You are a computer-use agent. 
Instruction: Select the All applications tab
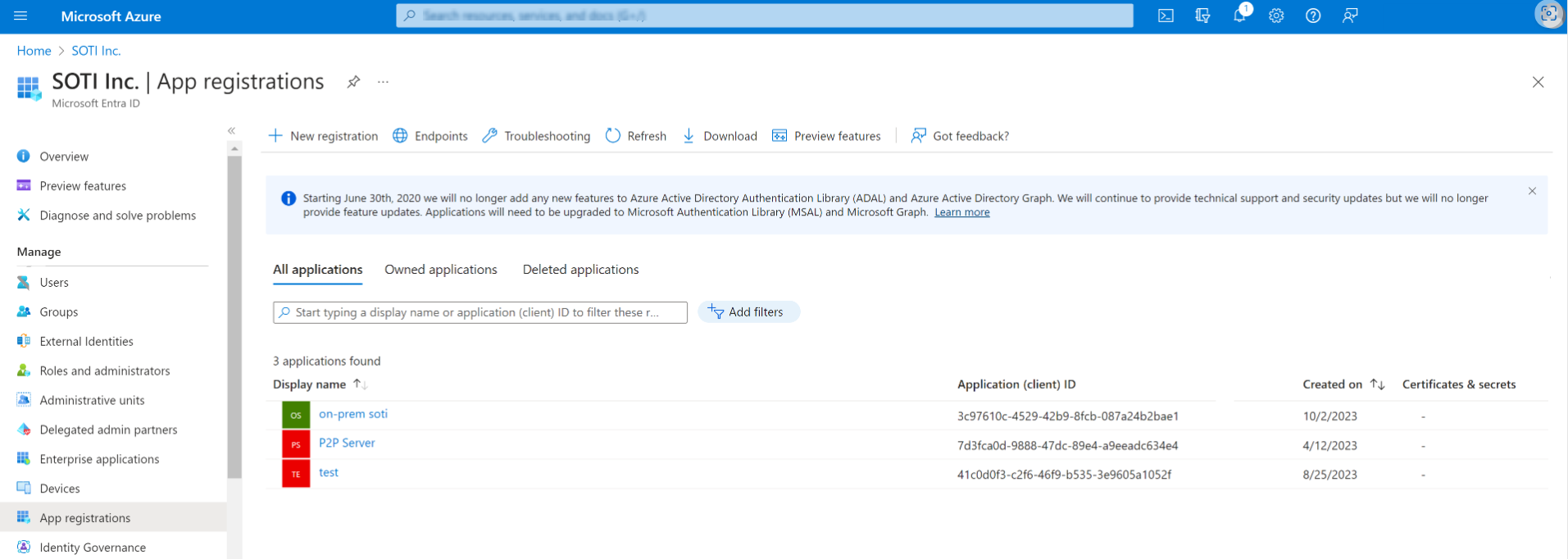pyautogui.click(x=318, y=270)
